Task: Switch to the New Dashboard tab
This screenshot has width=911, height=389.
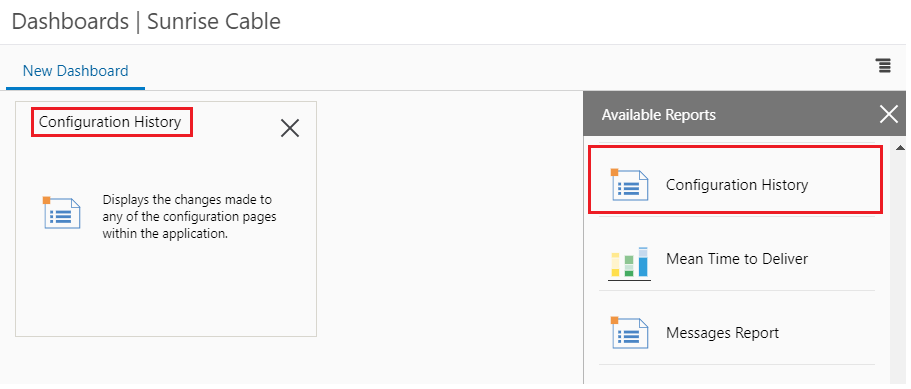Action: pyautogui.click(x=76, y=71)
